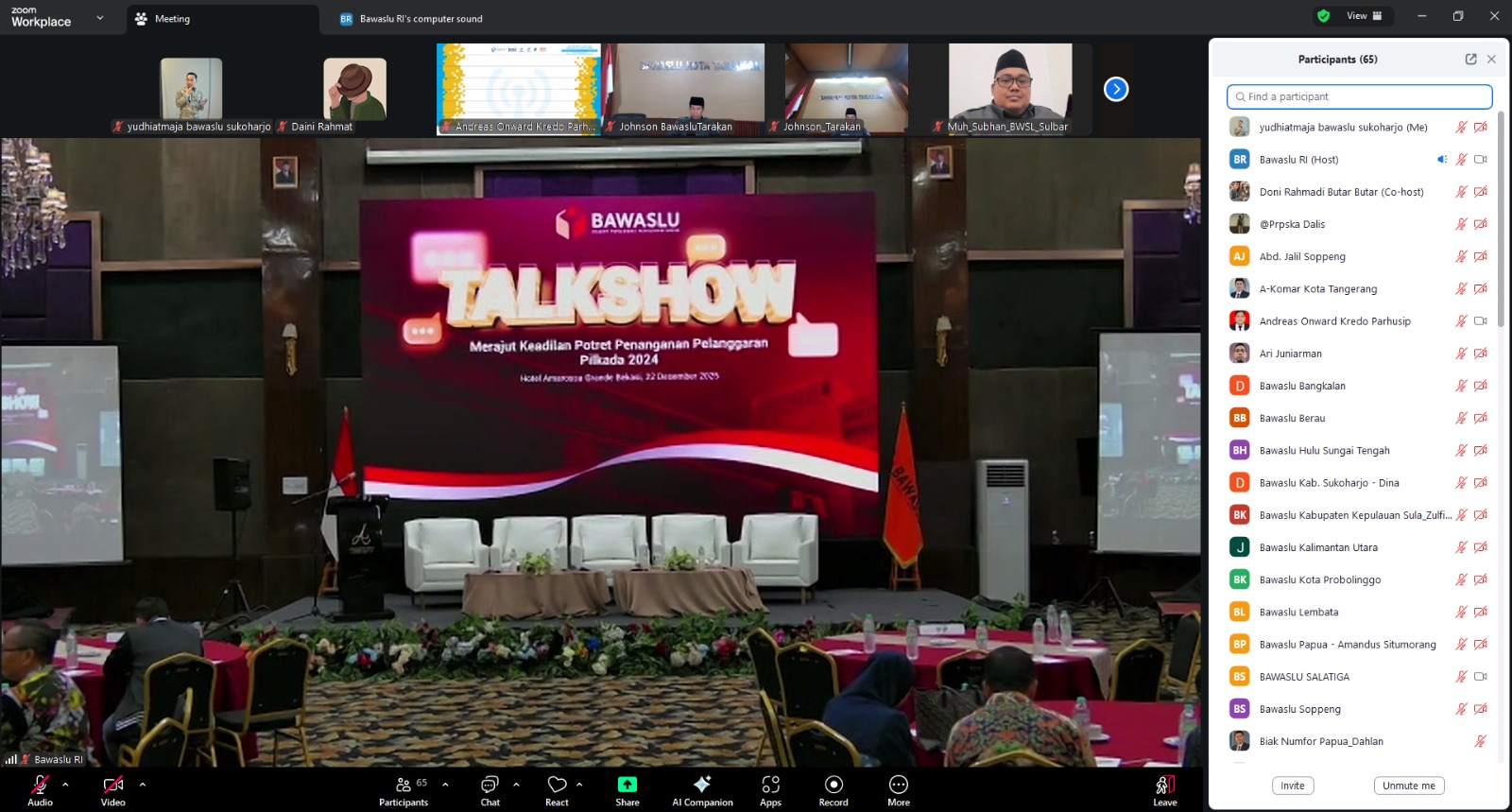The width and height of the screenshot is (1512, 812).
Task: Click muted mic icon for yudhiatmaja (Me)
Action: pos(1461,127)
